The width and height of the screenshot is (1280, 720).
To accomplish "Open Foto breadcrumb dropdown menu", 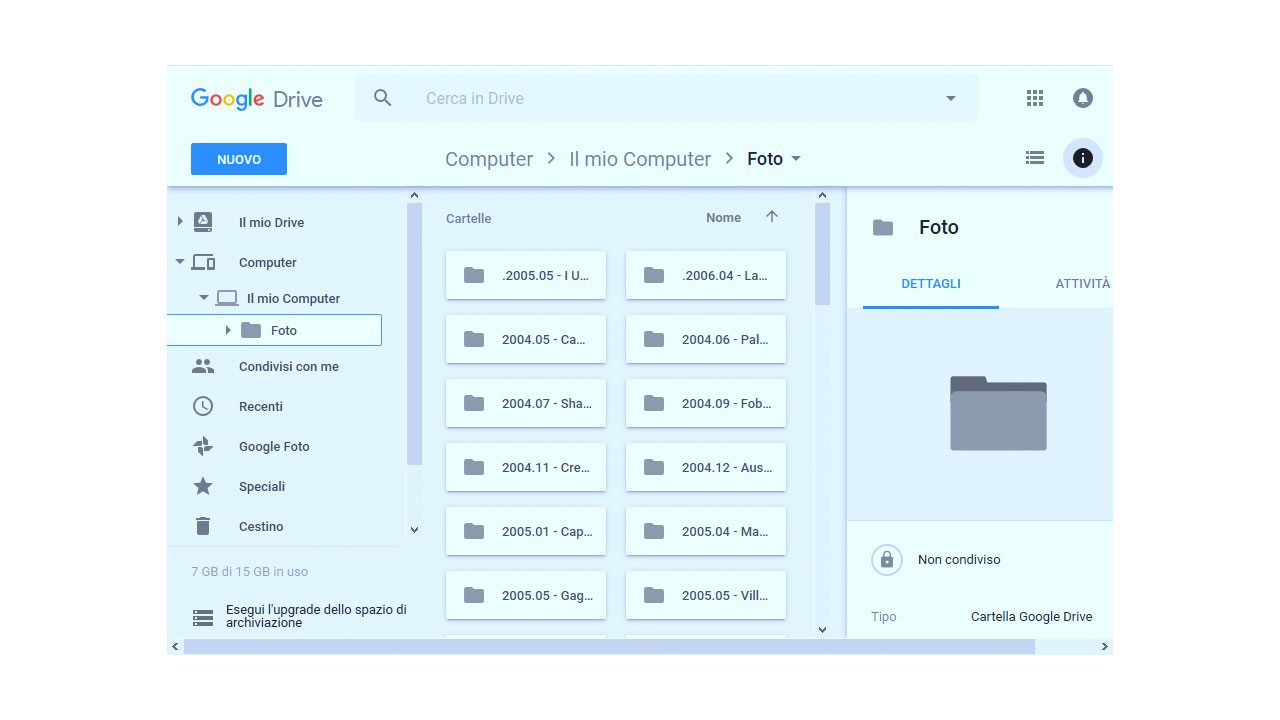I will pos(797,159).
